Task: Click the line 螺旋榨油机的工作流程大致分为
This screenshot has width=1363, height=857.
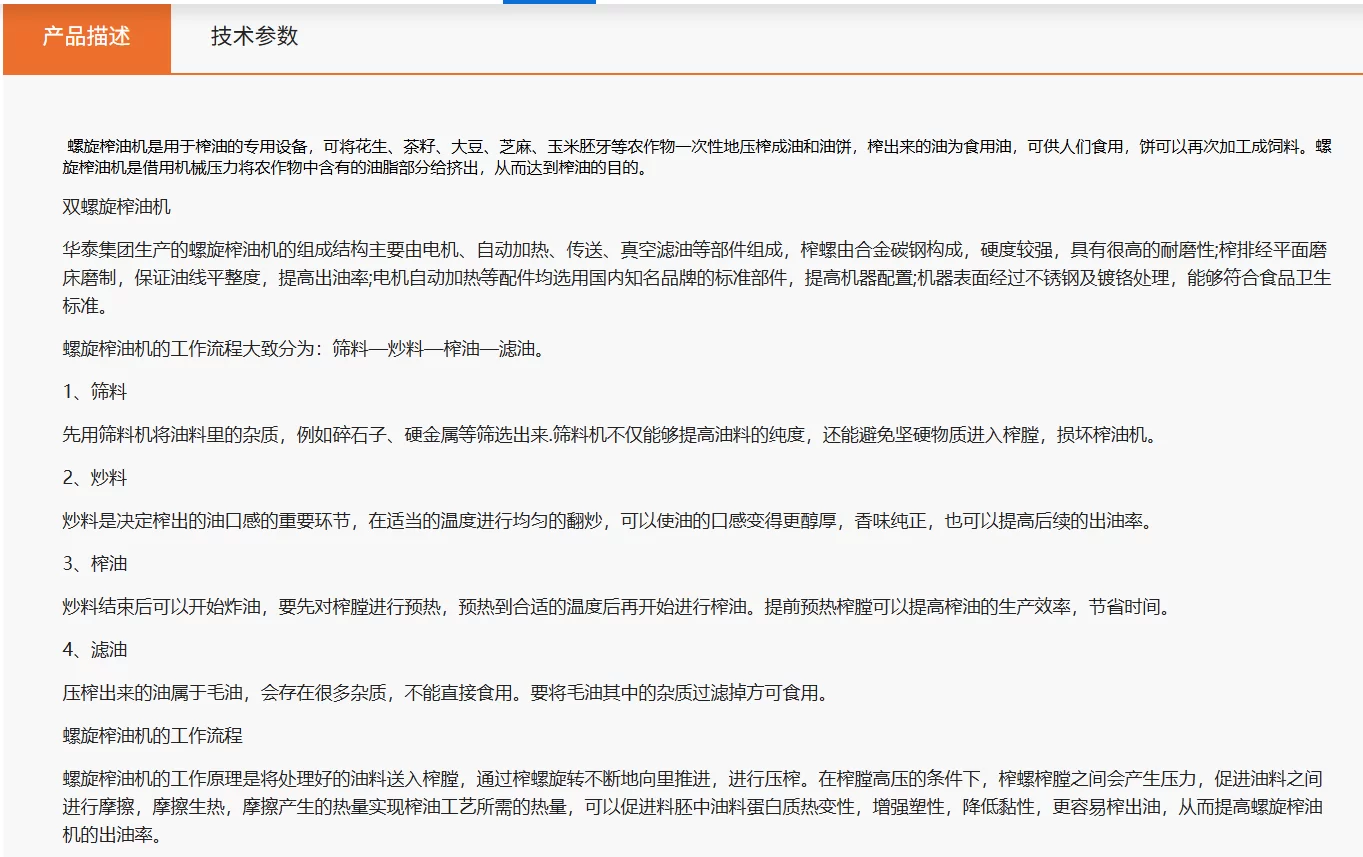Action: click(302, 350)
